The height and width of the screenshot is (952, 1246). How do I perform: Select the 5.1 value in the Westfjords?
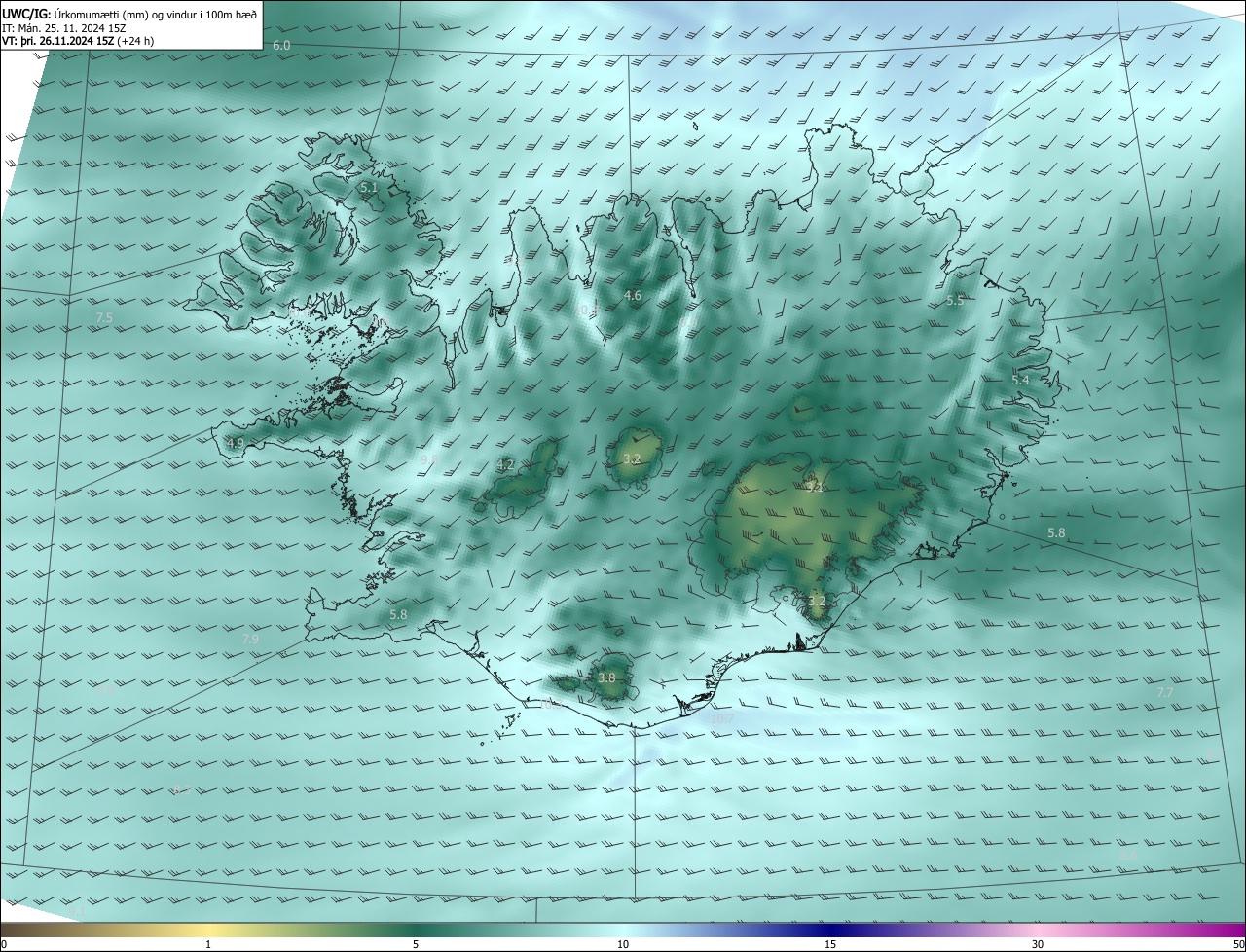(369, 187)
